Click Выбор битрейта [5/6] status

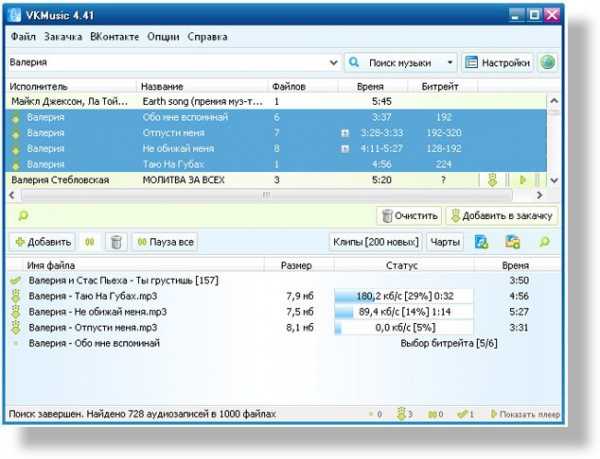coord(449,343)
